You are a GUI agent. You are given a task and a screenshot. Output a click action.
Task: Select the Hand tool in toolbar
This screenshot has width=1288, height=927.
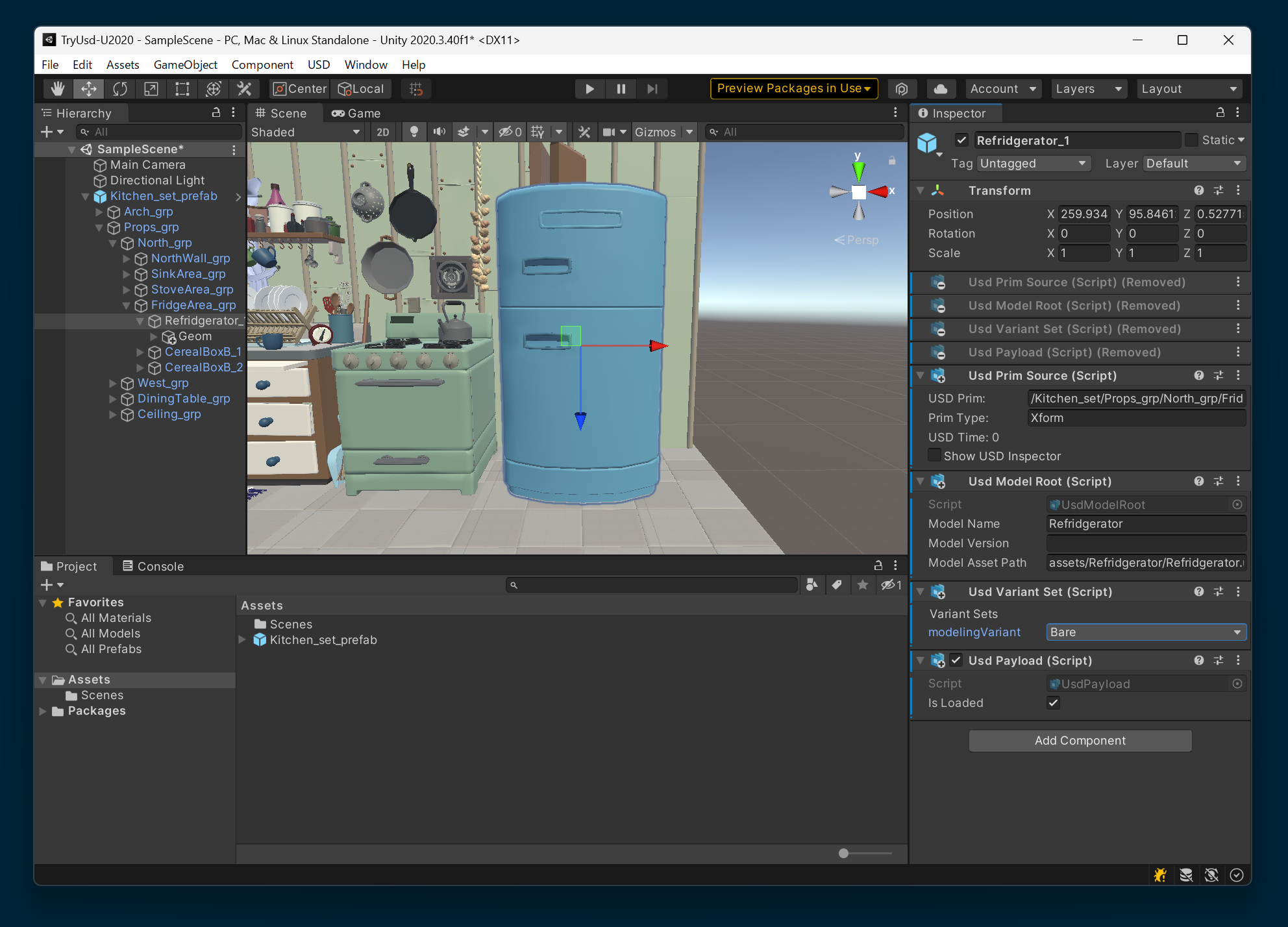point(58,89)
